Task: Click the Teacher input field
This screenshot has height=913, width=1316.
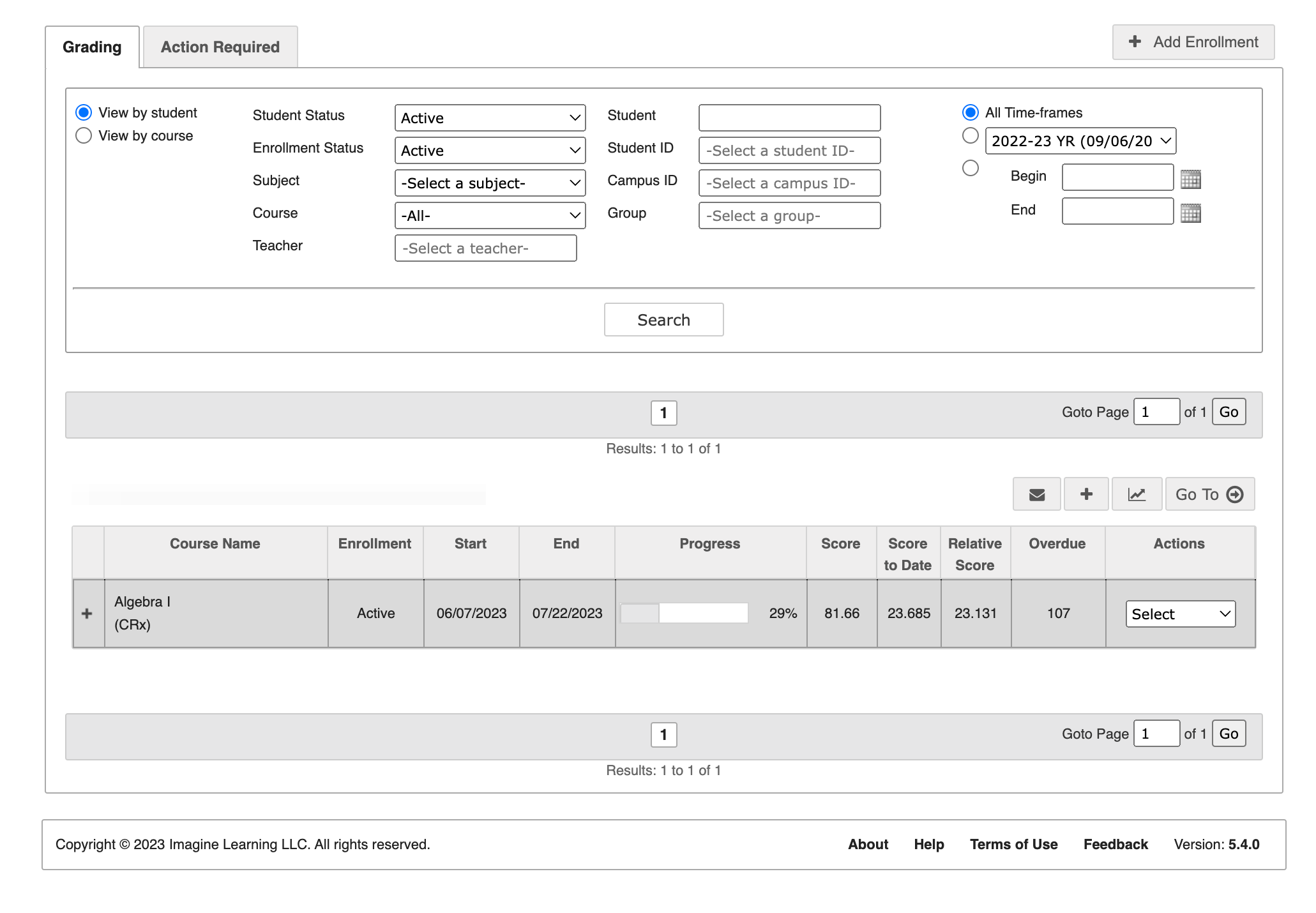Action: [x=485, y=248]
